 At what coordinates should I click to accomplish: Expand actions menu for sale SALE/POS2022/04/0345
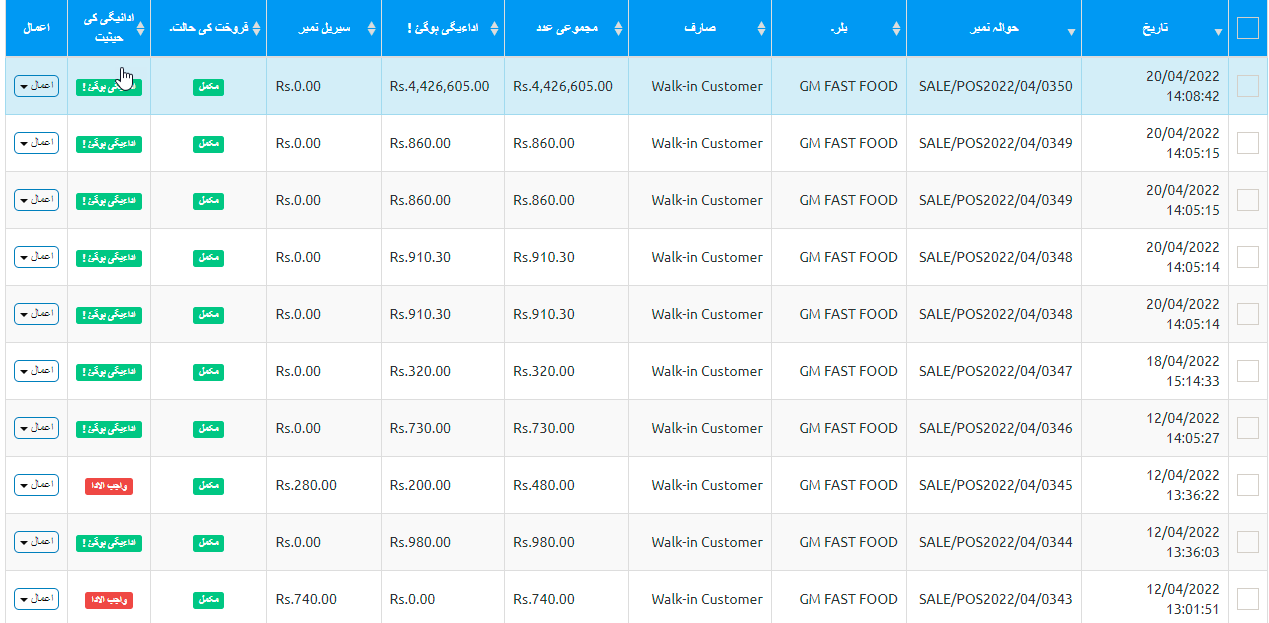[x=36, y=485]
